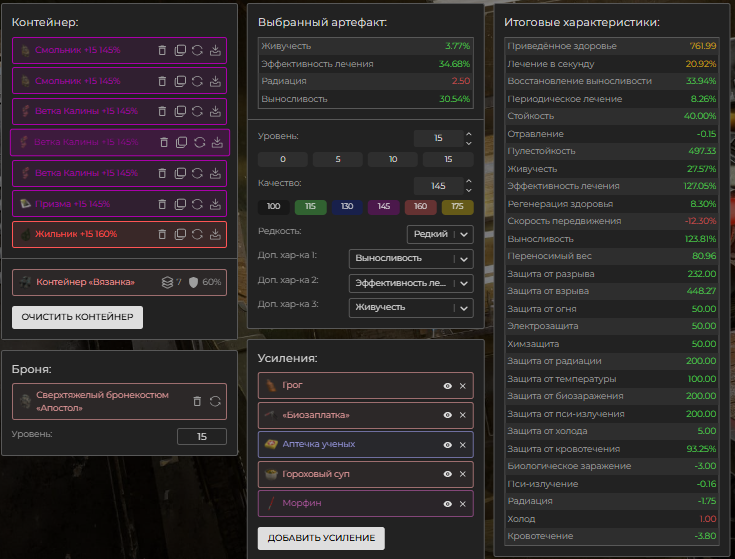Click the replace icon on Жильник row
This screenshot has height=559, width=735.
pyautogui.click(x=198, y=235)
